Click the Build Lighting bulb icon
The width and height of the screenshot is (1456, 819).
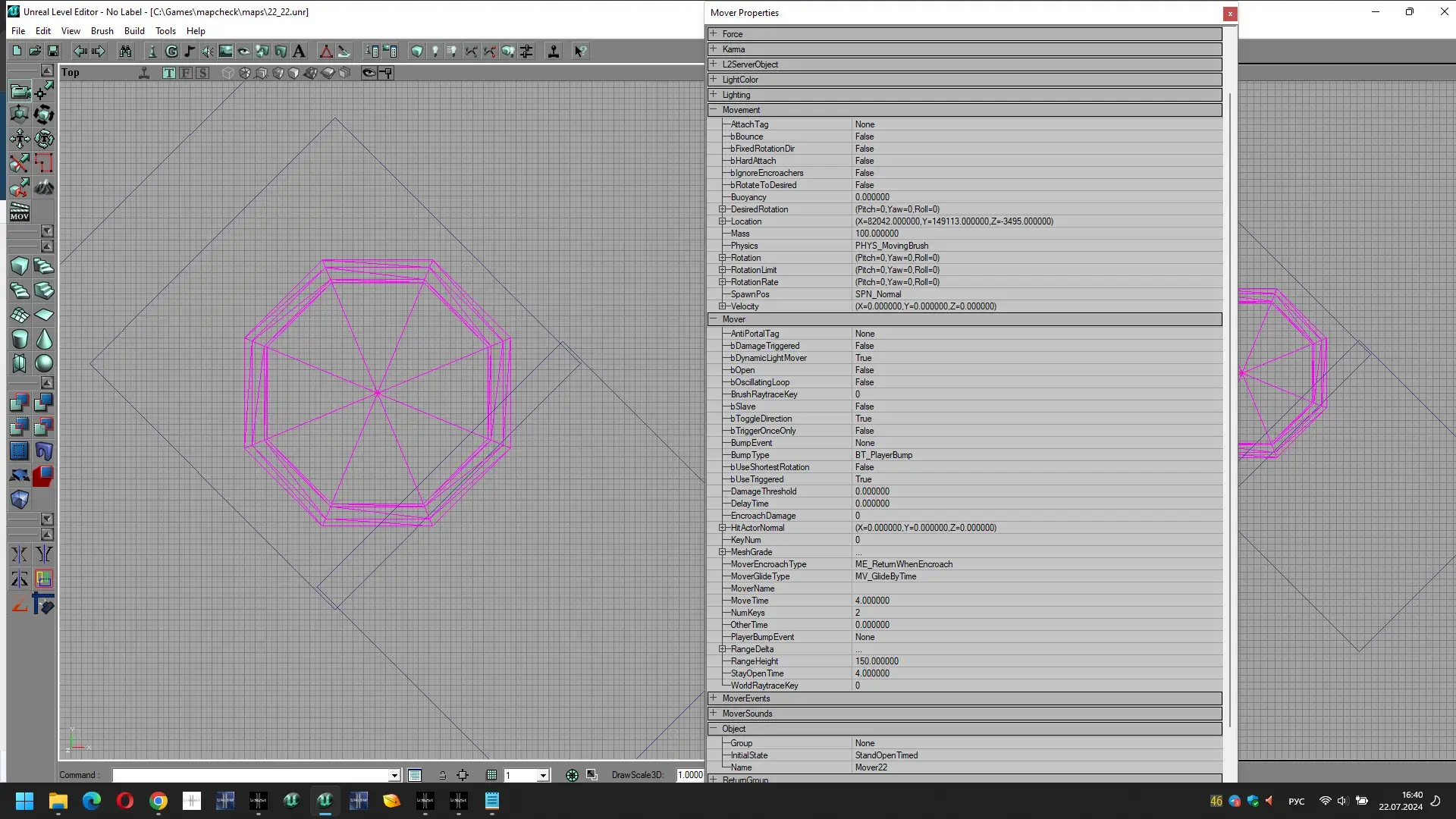[435, 51]
